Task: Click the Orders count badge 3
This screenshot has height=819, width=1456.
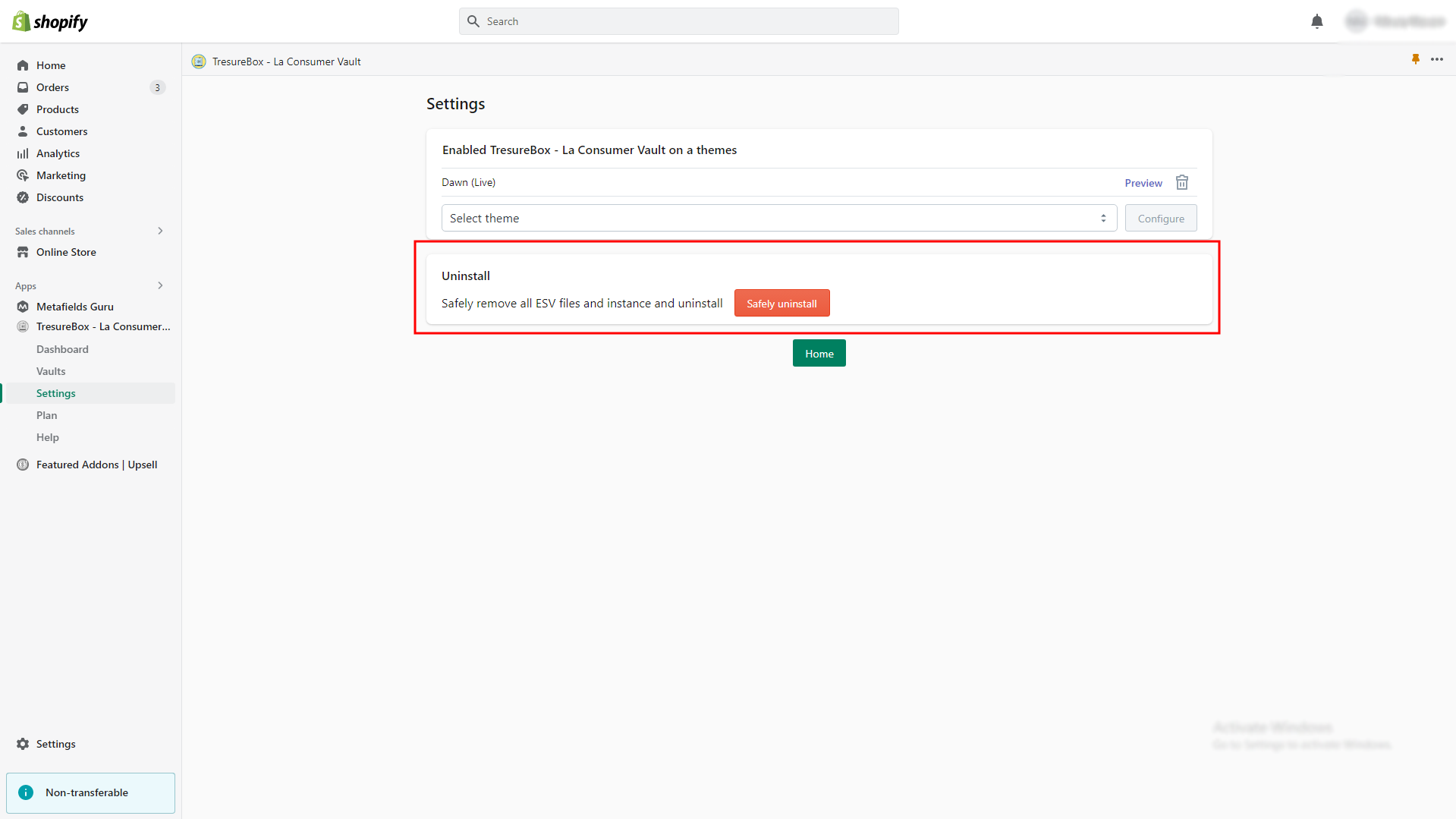Action: click(158, 87)
